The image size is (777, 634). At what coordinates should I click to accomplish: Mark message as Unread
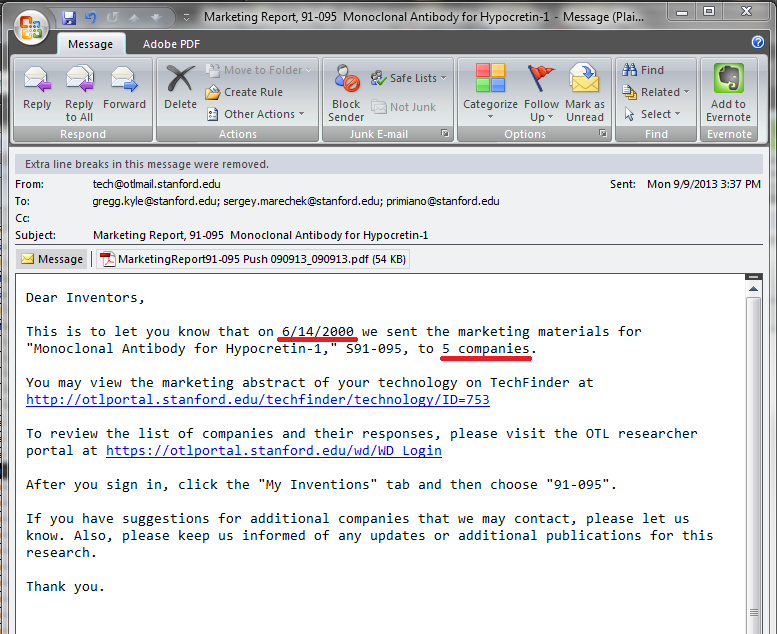pyautogui.click(x=585, y=91)
